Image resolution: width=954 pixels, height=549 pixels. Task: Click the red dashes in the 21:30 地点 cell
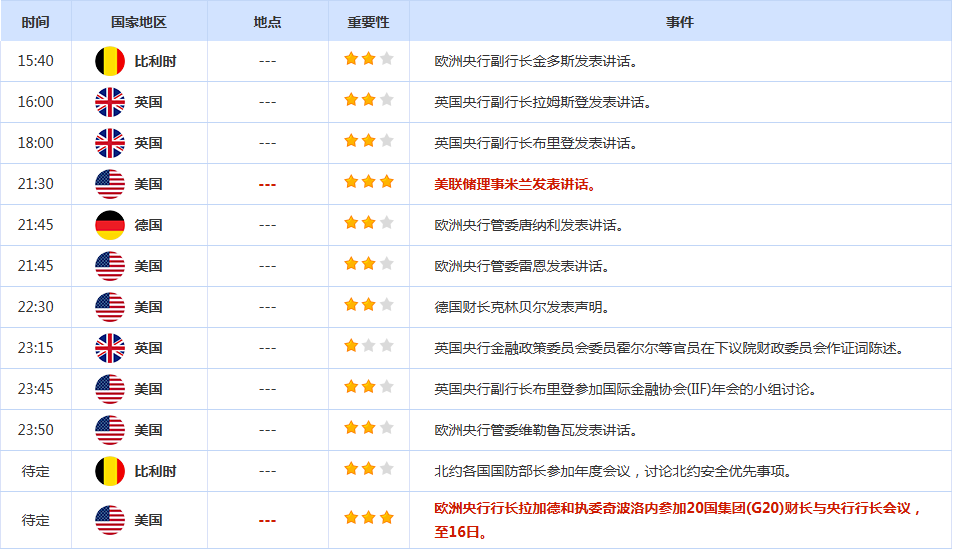(x=267, y=184)
